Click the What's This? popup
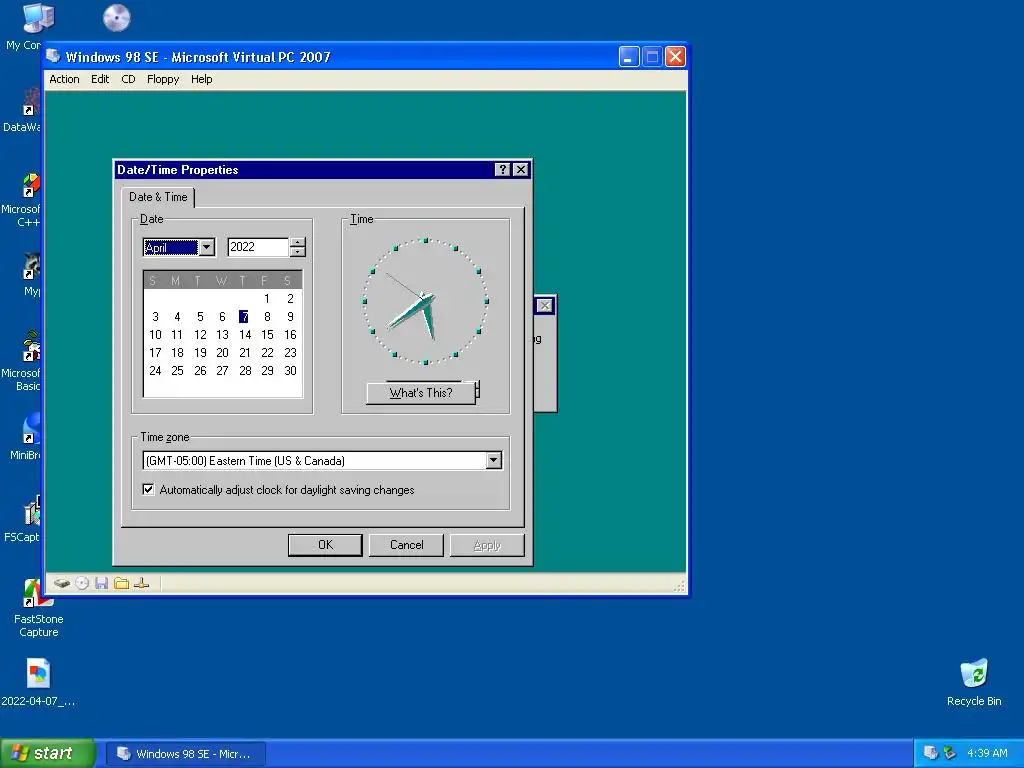The height and width of the screenshot is (768, 1024). point(421,393)
